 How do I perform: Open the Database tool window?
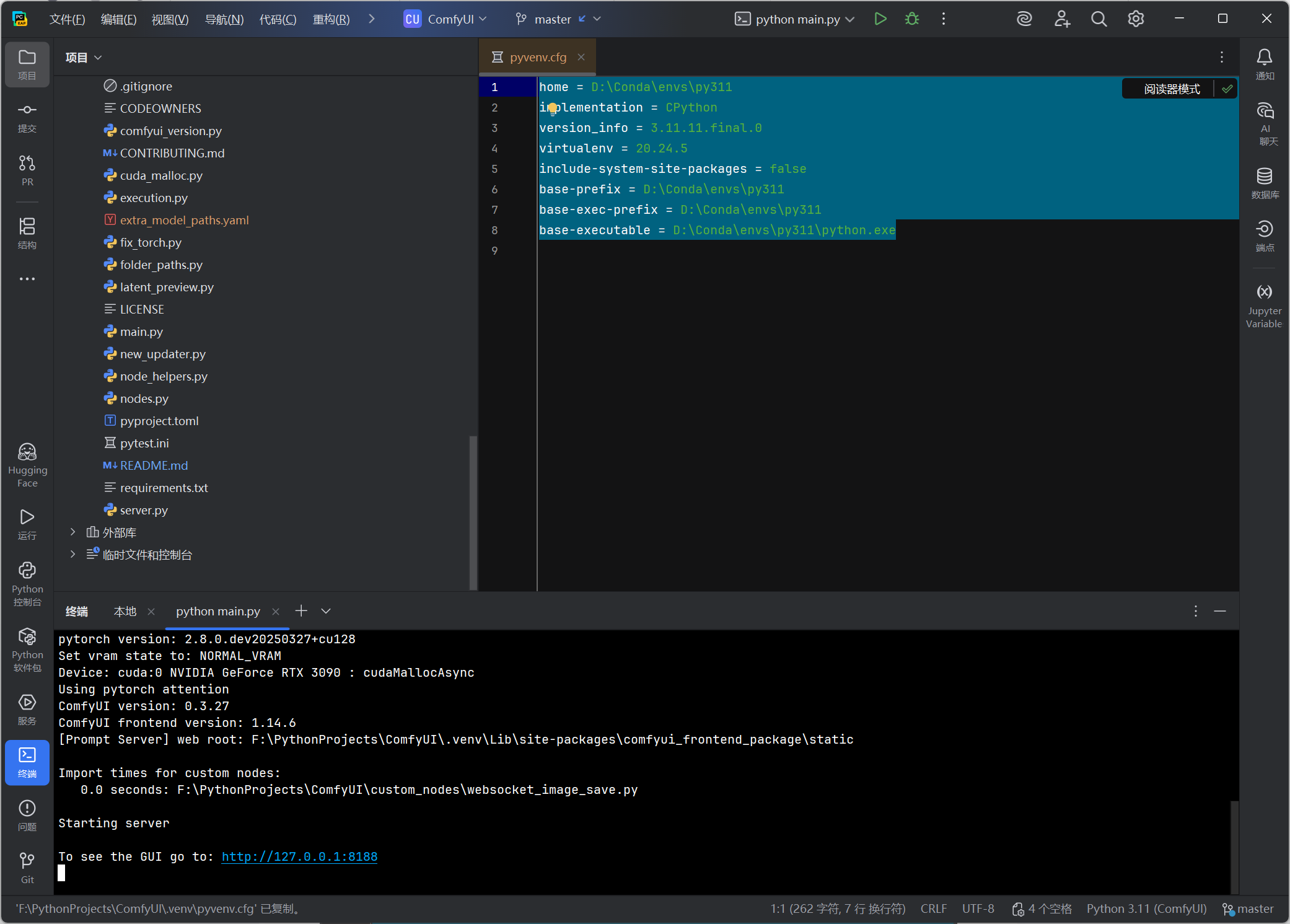point(1265,183)
